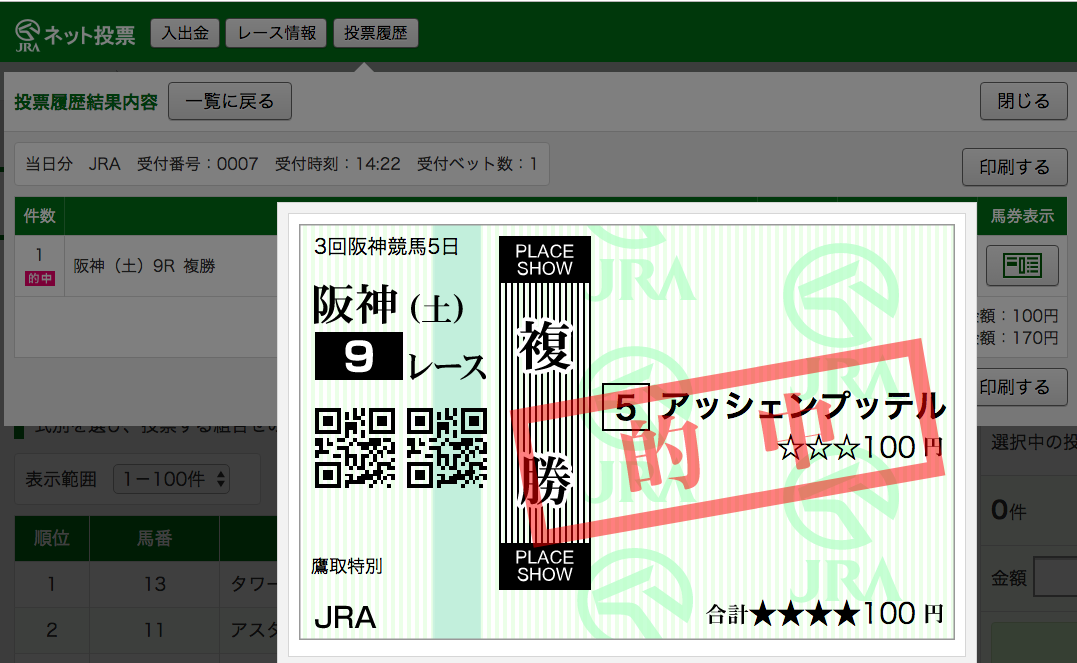This screenshot has height=663, width=1077.
Task: Click the 件数 column header
Action: pos(39,216)
